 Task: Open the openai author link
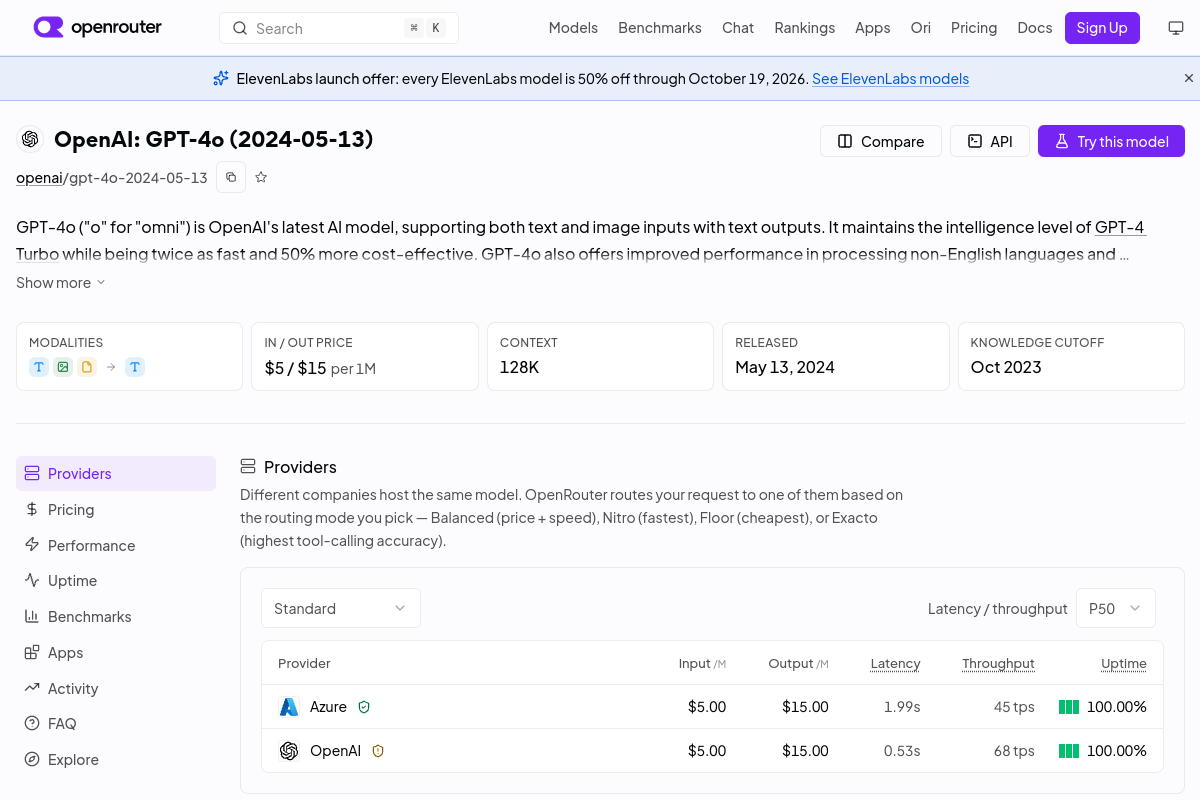point(39,178)
